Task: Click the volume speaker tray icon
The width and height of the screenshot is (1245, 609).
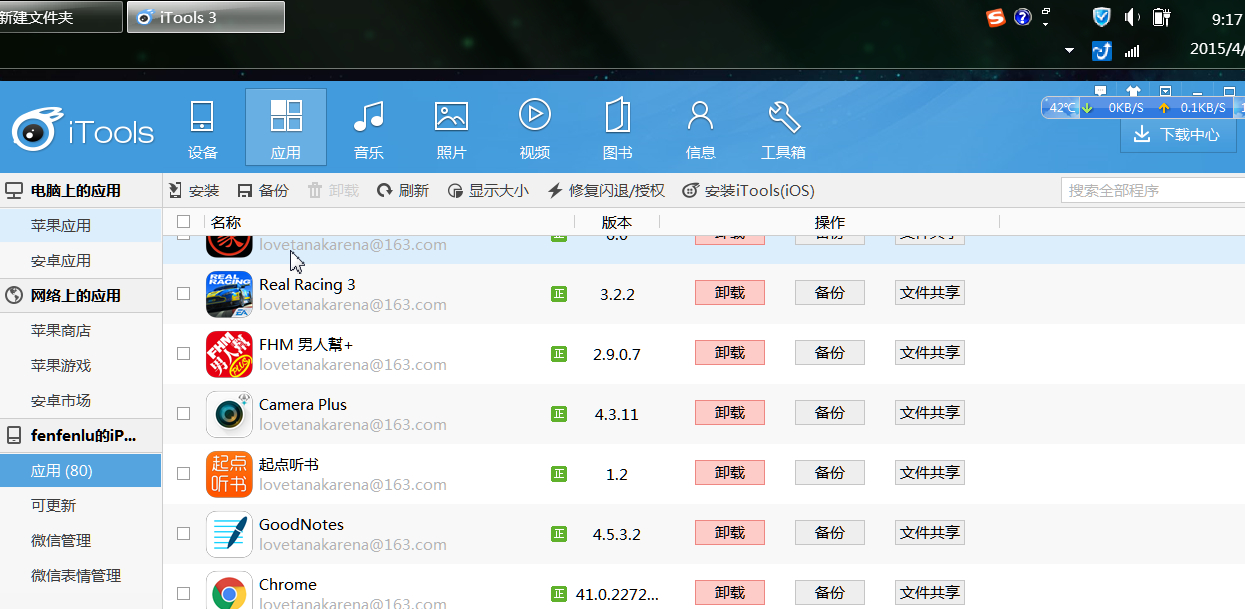Action: [1132, 17]
